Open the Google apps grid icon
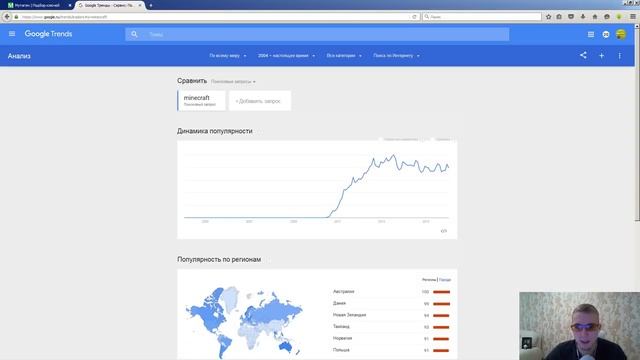 (x=591, y=34)
